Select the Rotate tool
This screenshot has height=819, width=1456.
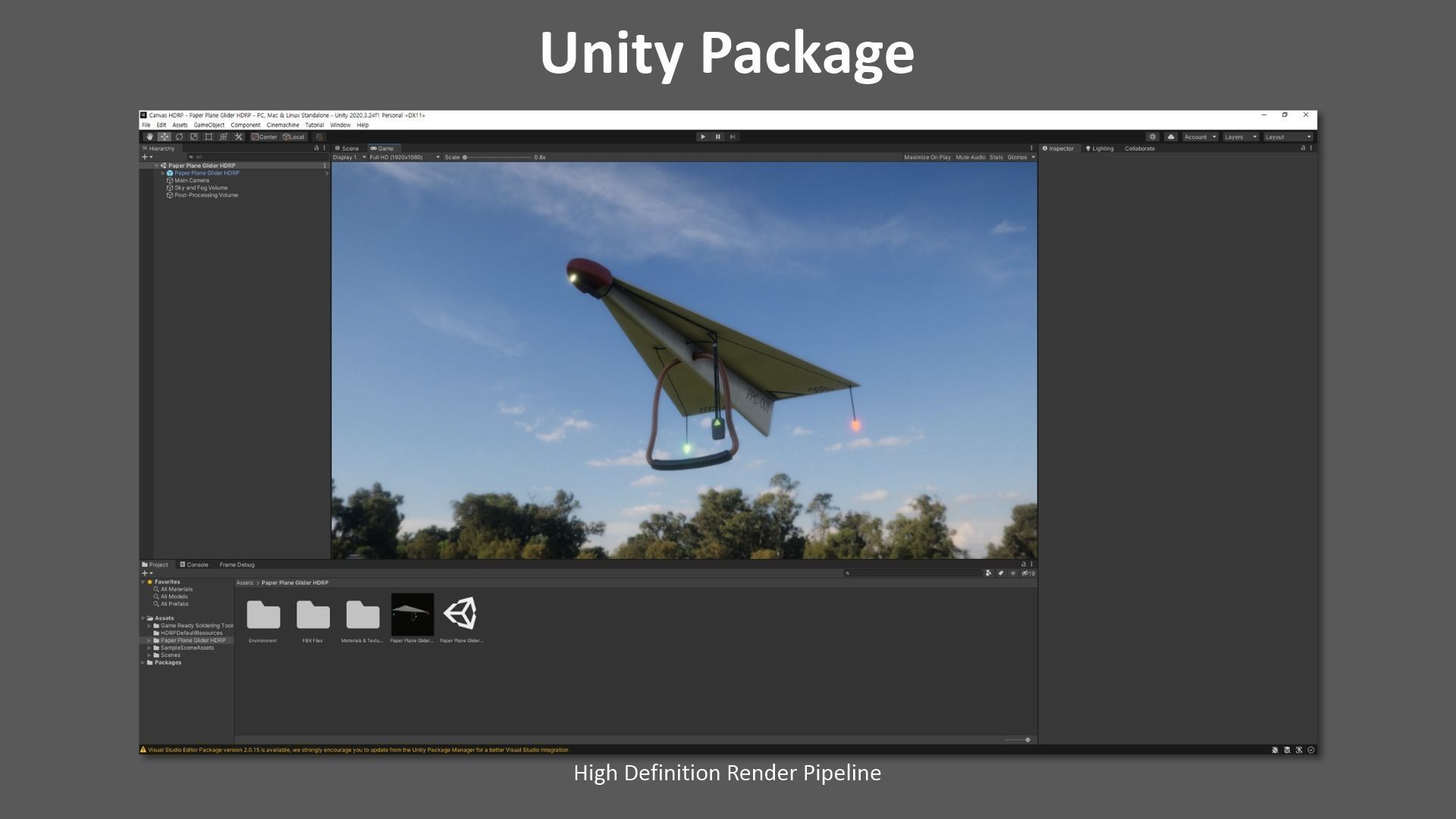pos(179,137)
